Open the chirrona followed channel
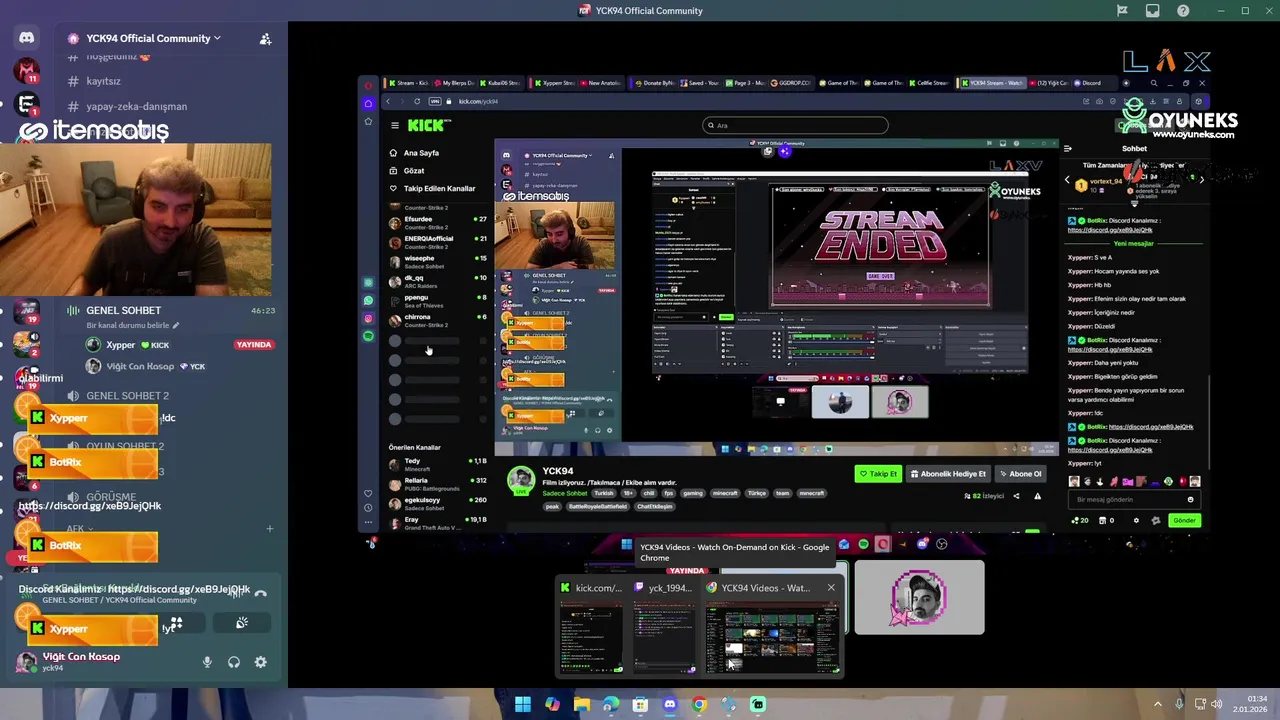The image size is (1280, 720). click(x=437, y=320)
